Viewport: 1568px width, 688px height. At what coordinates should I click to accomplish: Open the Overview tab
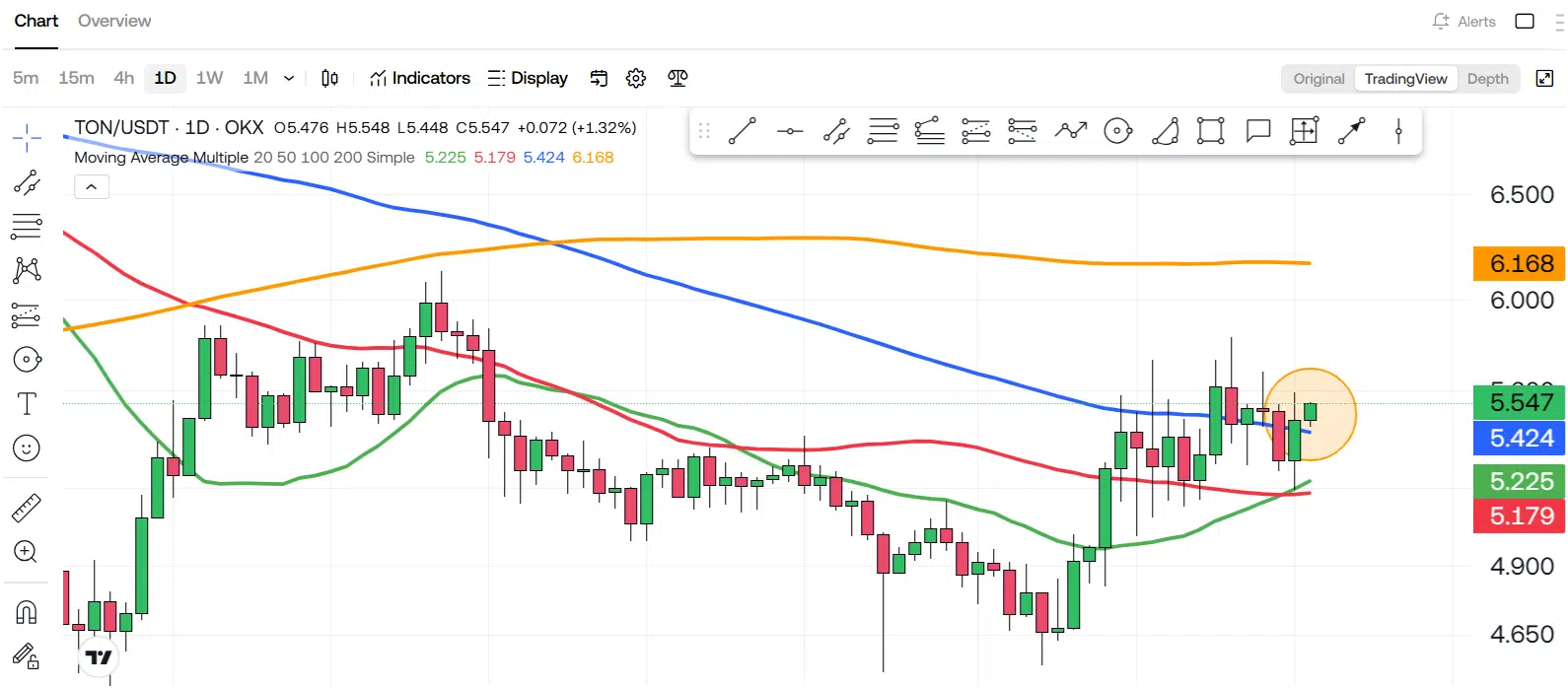click(114, 21)
